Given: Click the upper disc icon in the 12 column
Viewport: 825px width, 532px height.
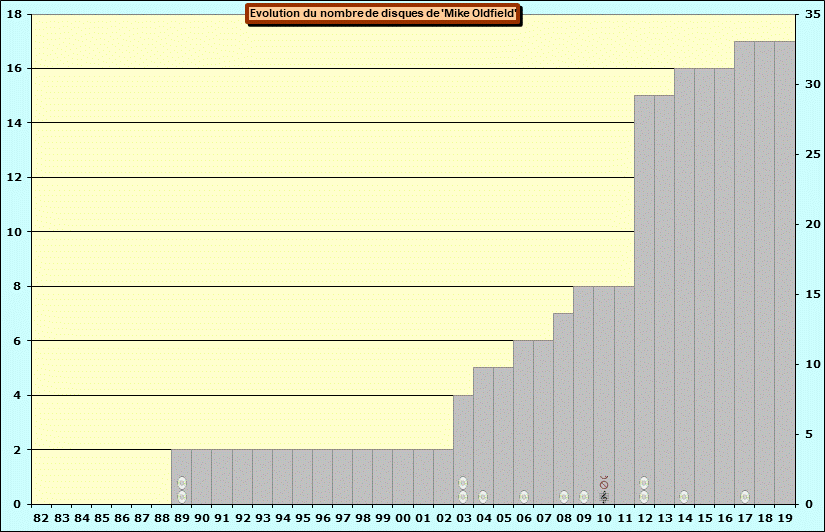Looking at the screenshot, I should [644, 483].
